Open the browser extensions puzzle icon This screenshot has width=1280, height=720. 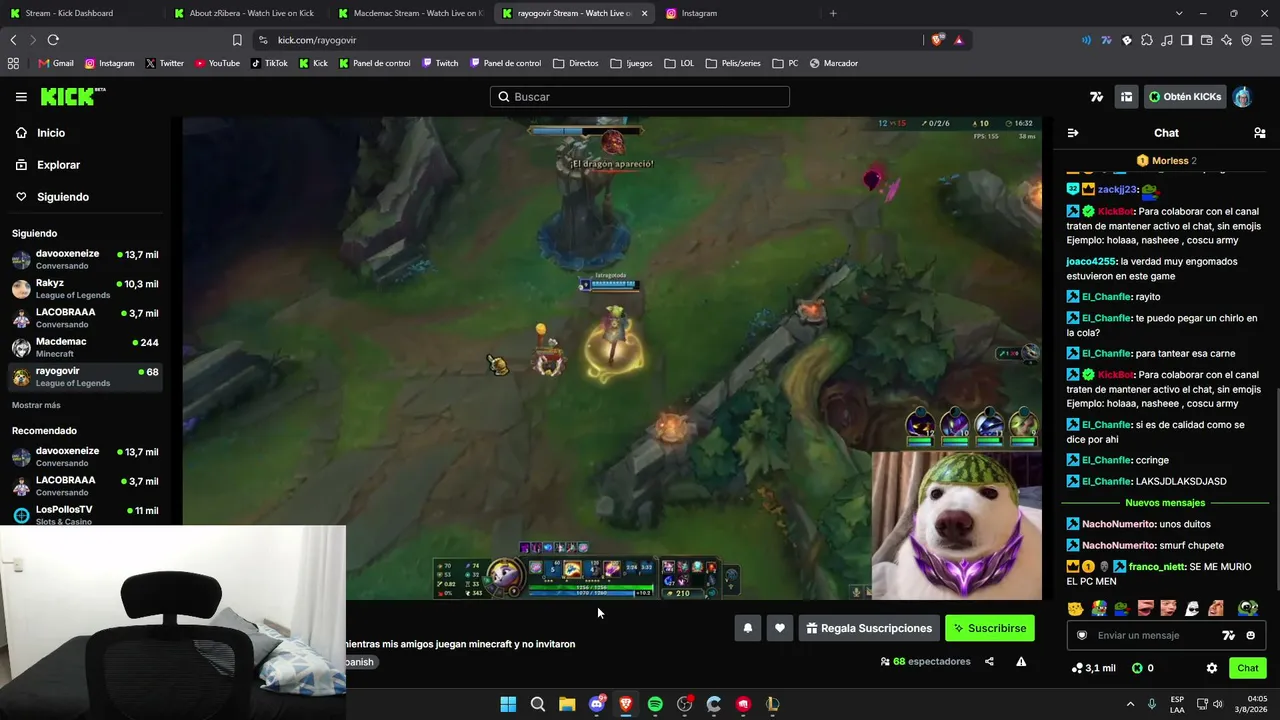click(1147, 40)
